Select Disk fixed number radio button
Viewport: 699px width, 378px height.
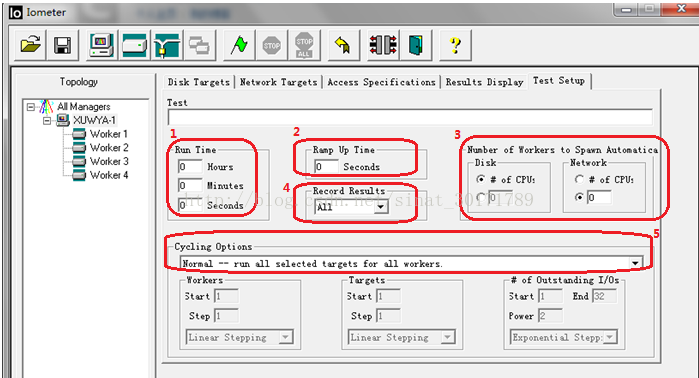pyautogui.click(x=481, y=197)
